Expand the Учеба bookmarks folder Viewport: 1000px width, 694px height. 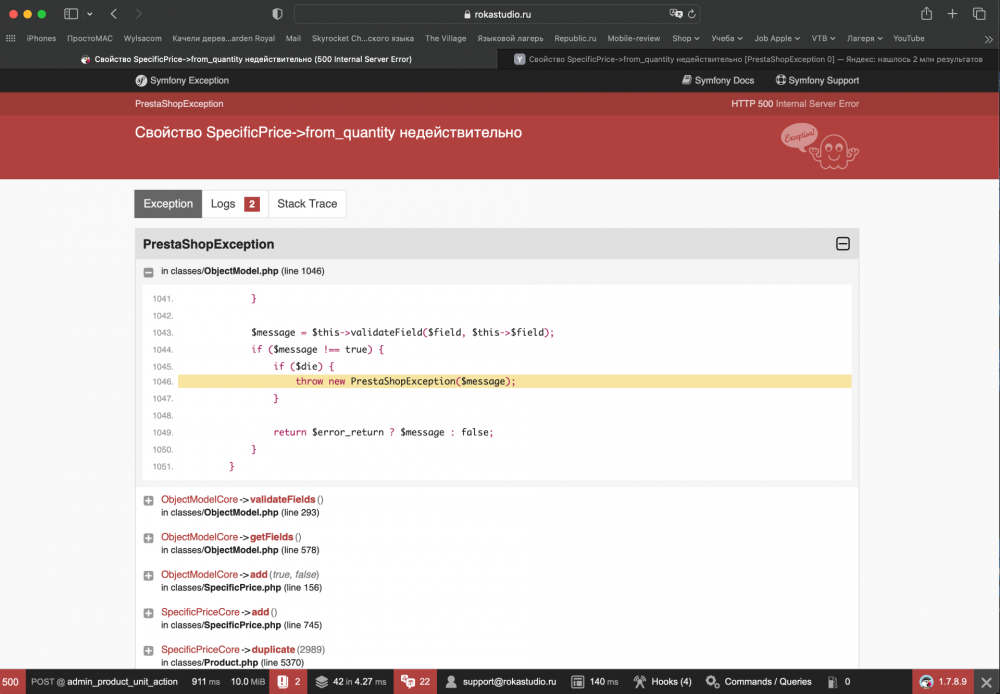tap(727, 38)
